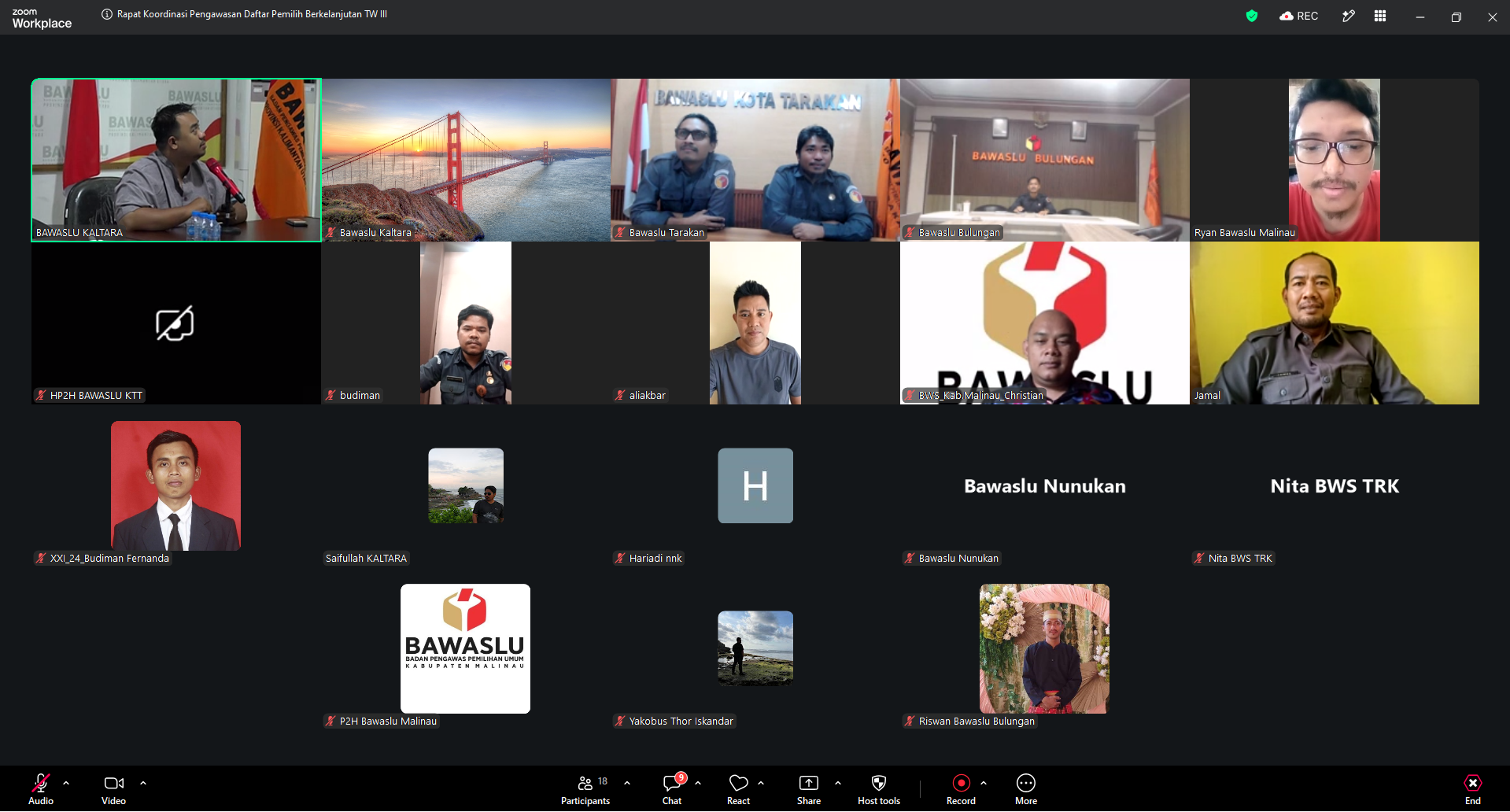Image resolution: width=1510 pixels, height=812 pixels.
Task: Expand the share options arrow
Action: 838,783
